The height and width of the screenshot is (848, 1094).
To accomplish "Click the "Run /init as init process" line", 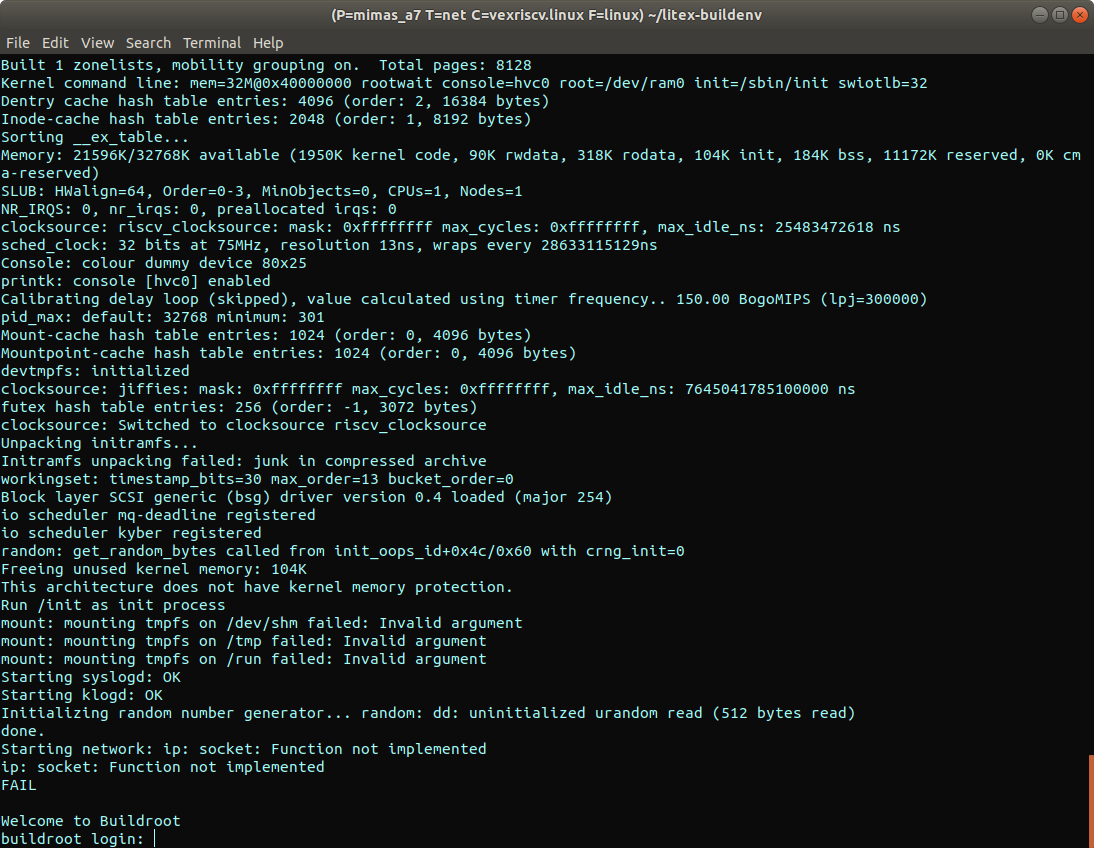I will (113, 605).
